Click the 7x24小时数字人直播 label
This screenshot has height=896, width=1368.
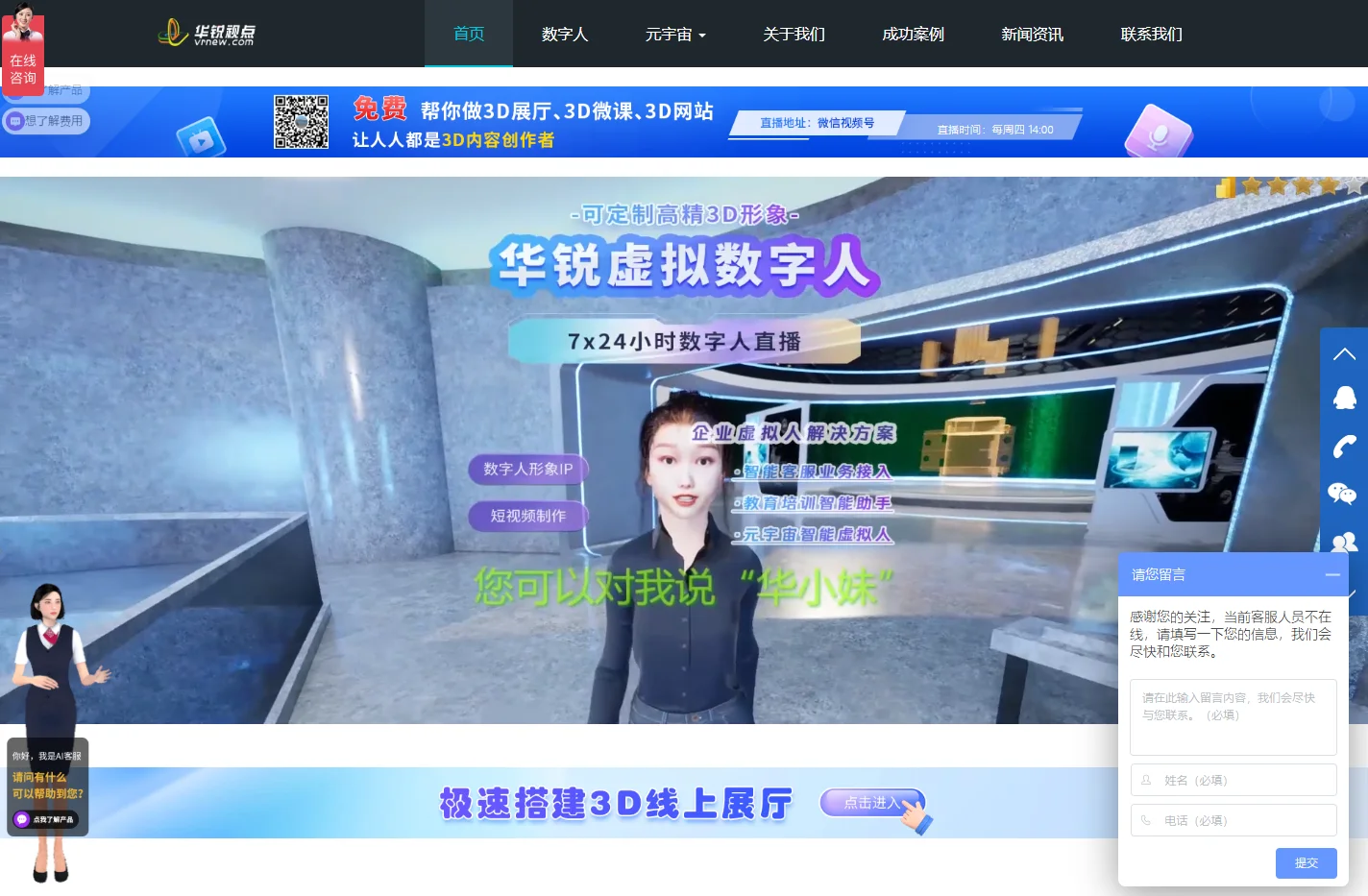(684, 341)
